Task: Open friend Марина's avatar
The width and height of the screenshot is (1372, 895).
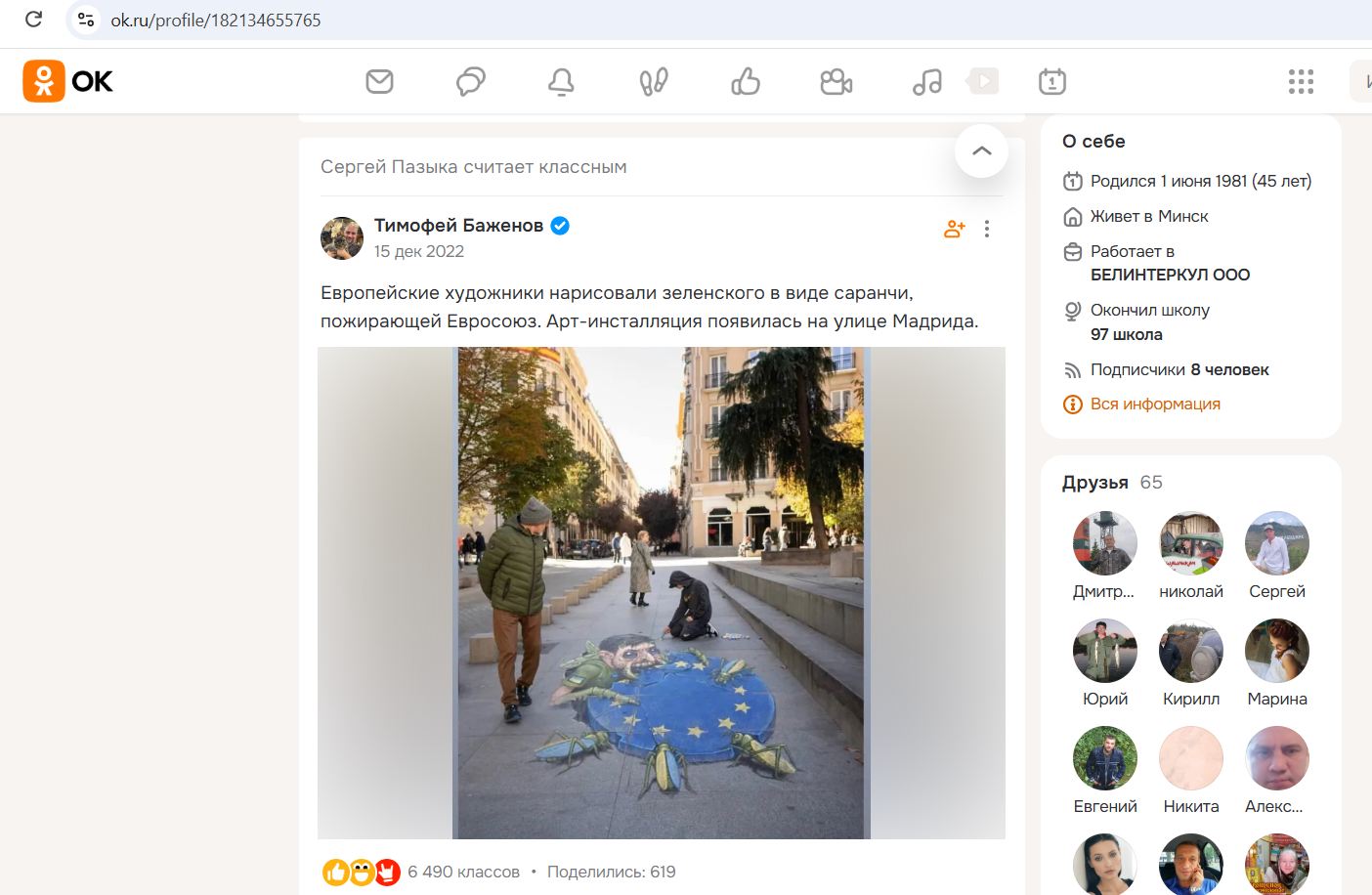Action: pyautogui.click(x=1277, y=651)
